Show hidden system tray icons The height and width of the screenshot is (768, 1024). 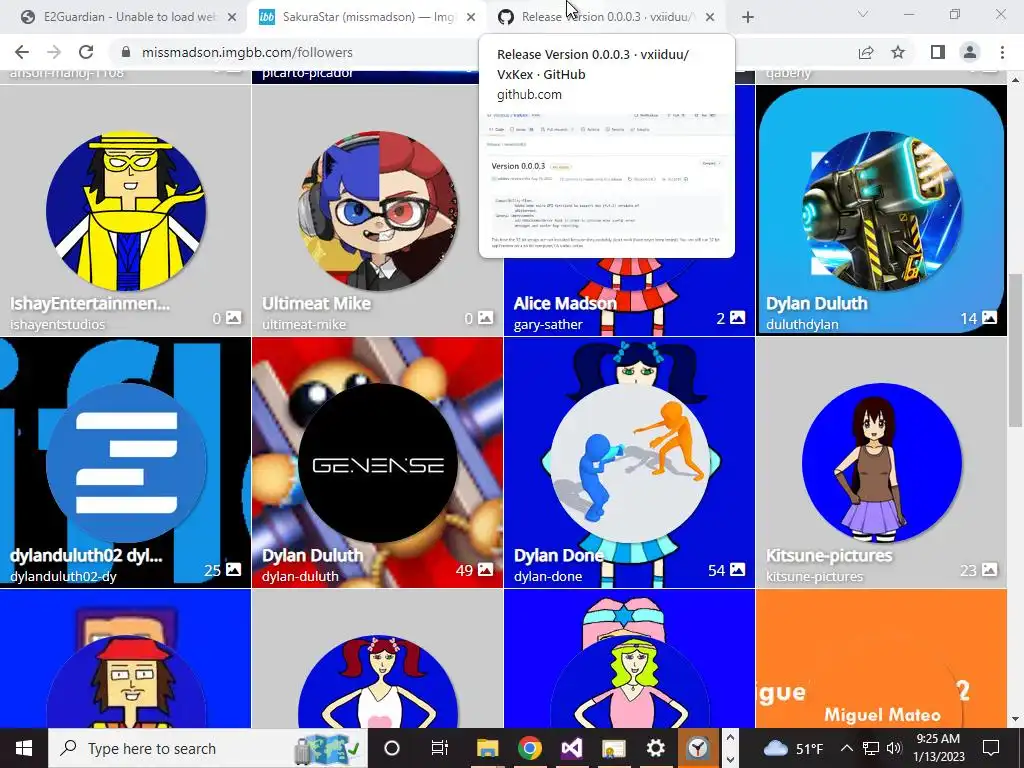pyautogui.click(x=846, y=748)
